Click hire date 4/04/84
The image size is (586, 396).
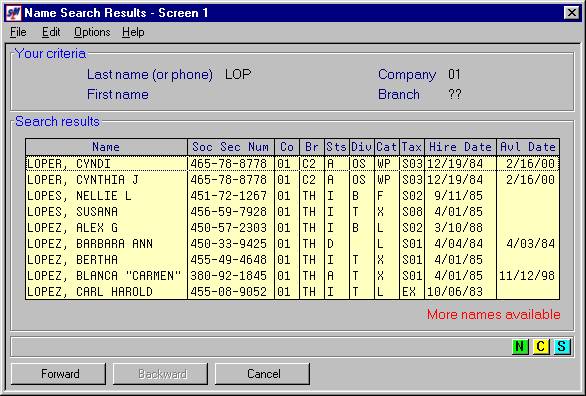(x=459, y=244)
